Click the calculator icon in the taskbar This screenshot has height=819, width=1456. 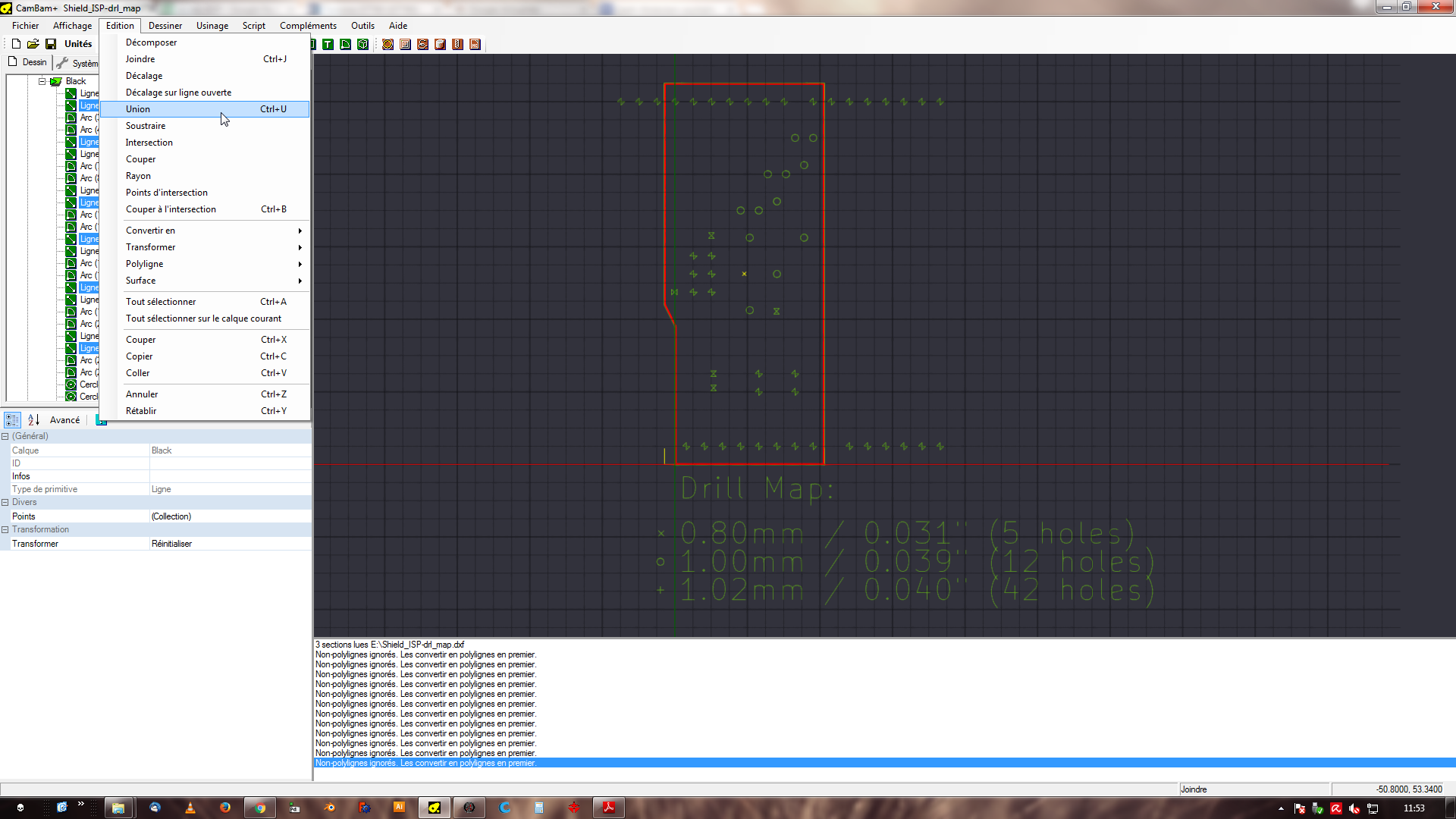(539, 808)
